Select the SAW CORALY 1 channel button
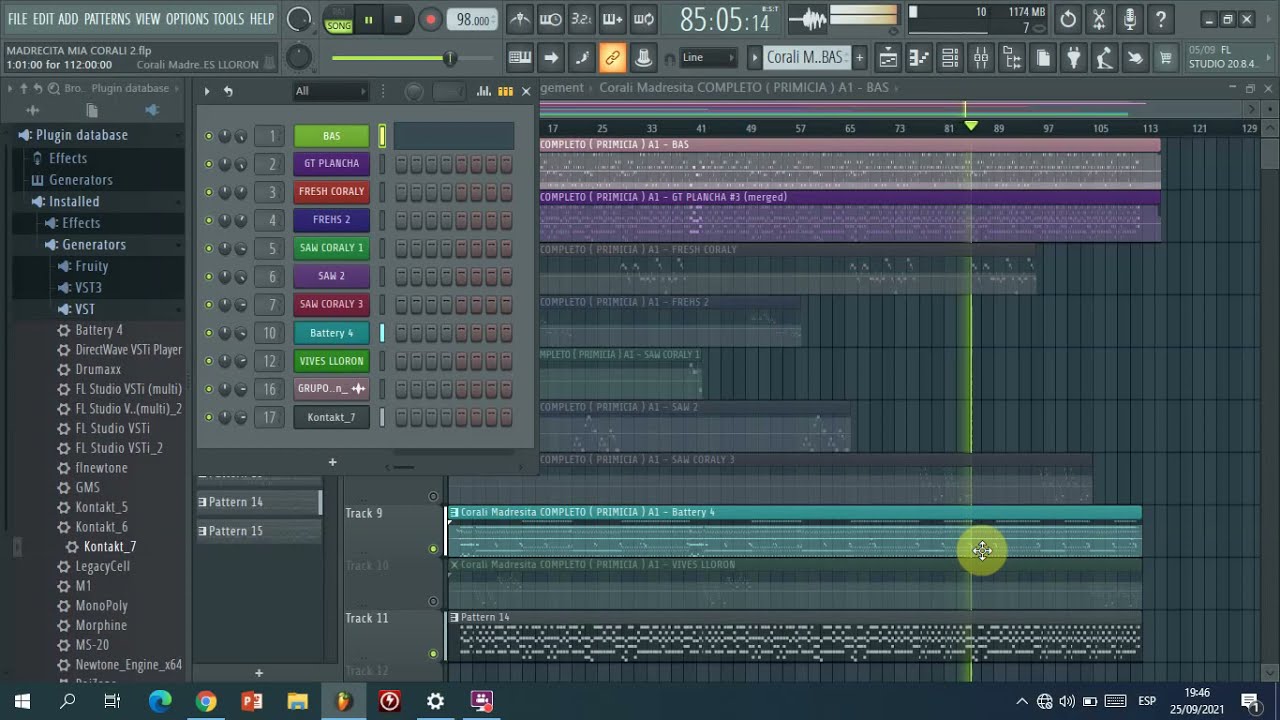 [331, 248]
